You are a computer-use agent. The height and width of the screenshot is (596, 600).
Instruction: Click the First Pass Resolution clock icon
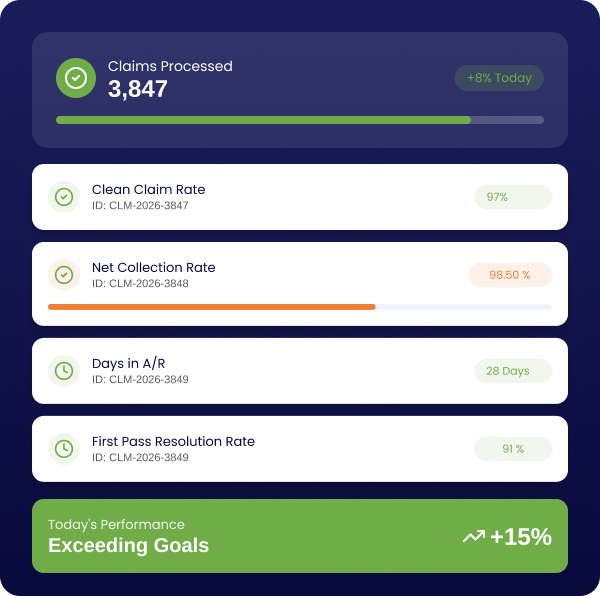click(x=64, y=449)
